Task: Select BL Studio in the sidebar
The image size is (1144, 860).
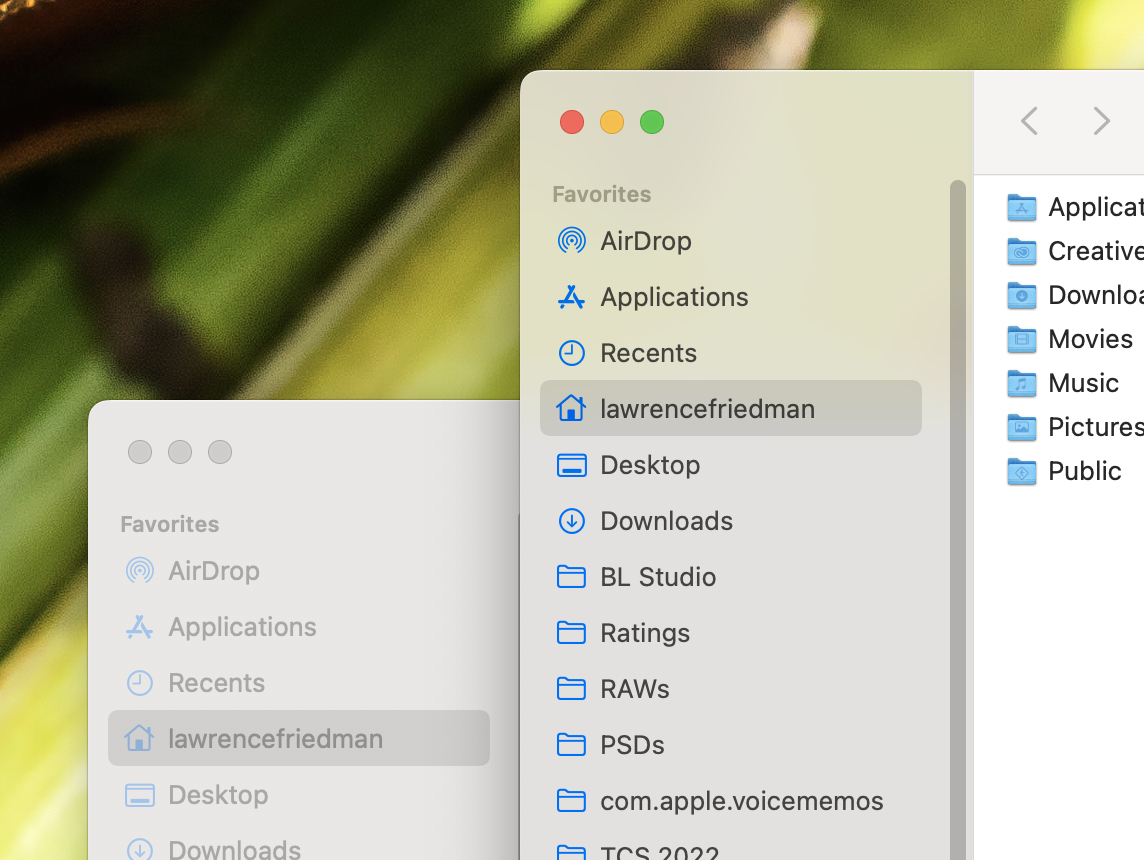Action: coord(658,577)
